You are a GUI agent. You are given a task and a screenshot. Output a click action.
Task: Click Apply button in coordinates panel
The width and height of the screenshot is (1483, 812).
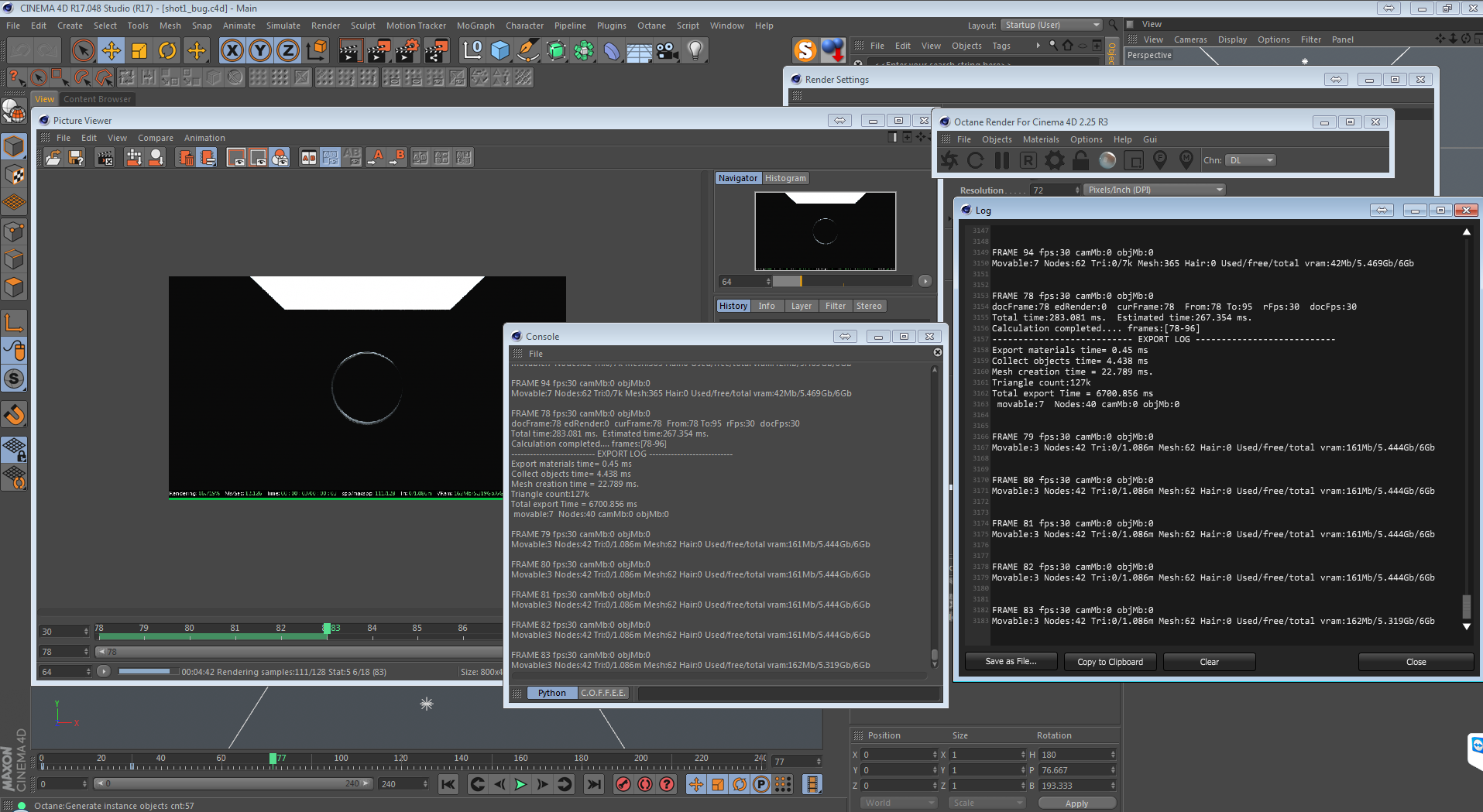(x=1076, y=803)
